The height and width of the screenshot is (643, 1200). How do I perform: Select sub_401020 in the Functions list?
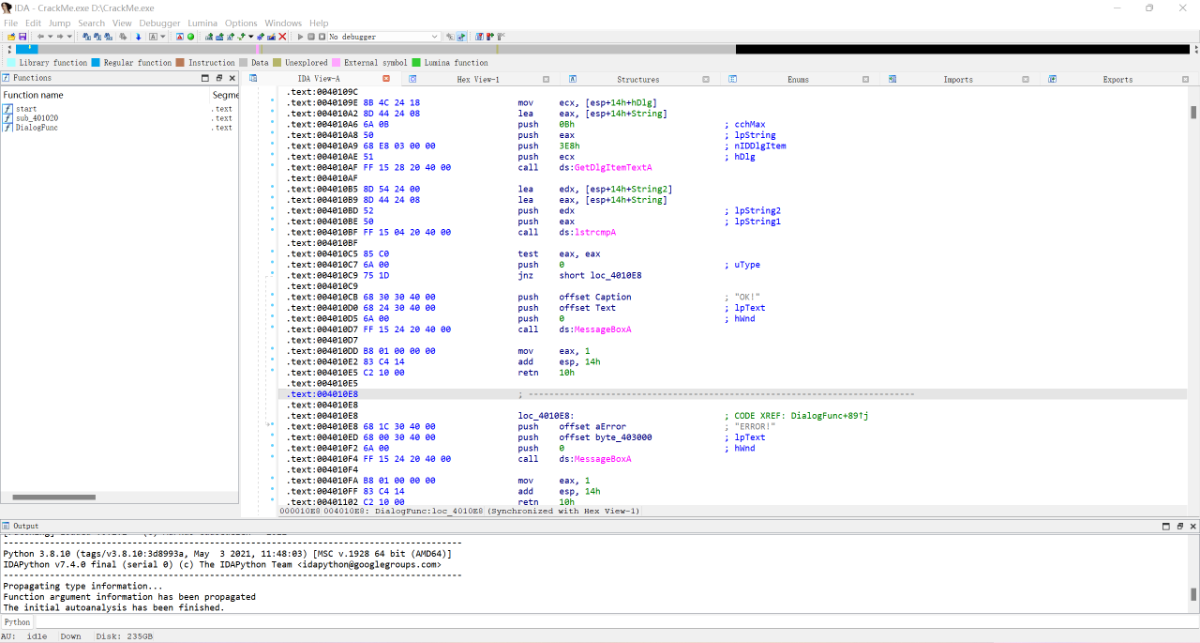(x=37, y=118)
